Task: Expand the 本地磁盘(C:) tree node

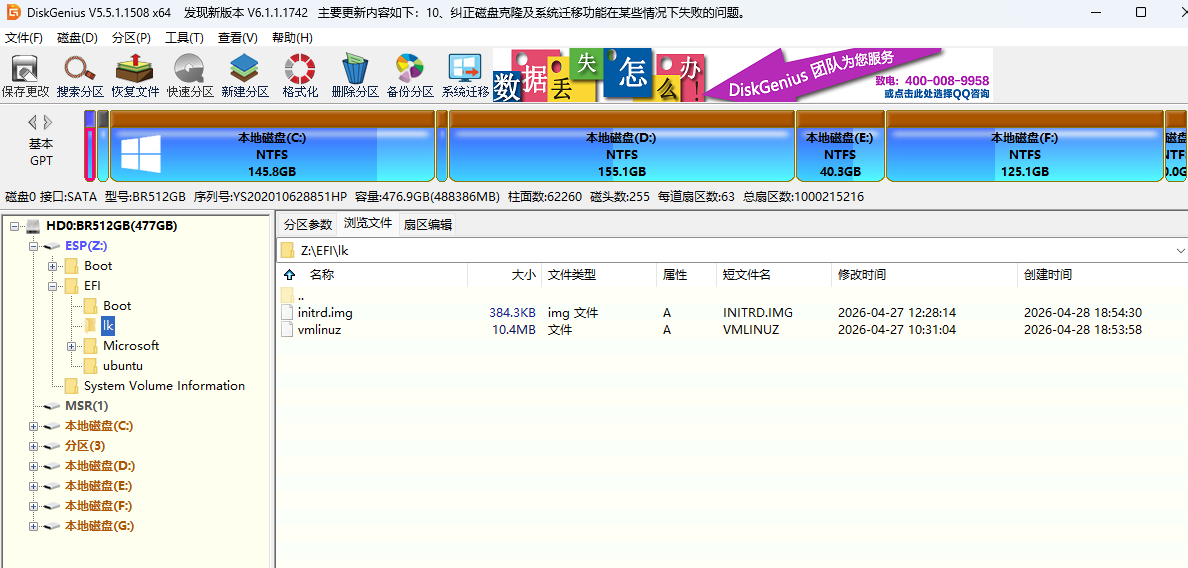Action: click(33, 426)
